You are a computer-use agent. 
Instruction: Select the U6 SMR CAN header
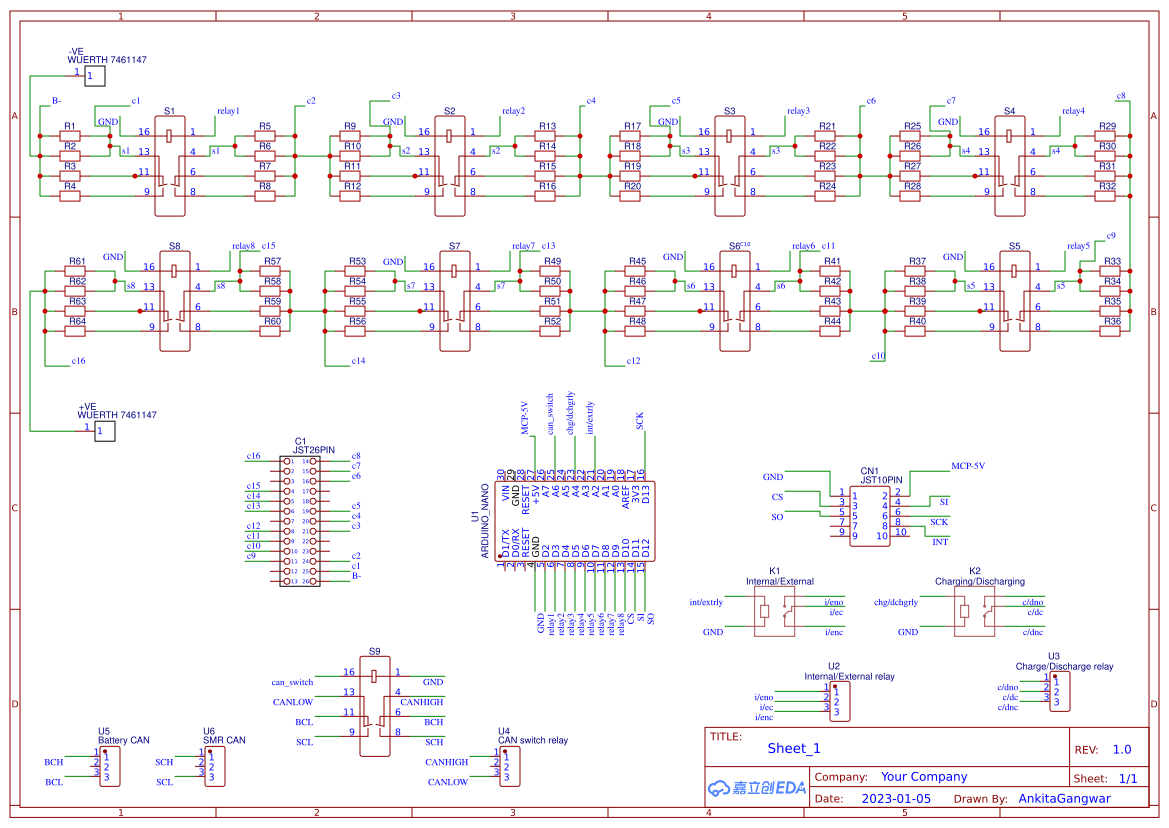point(213,765)
